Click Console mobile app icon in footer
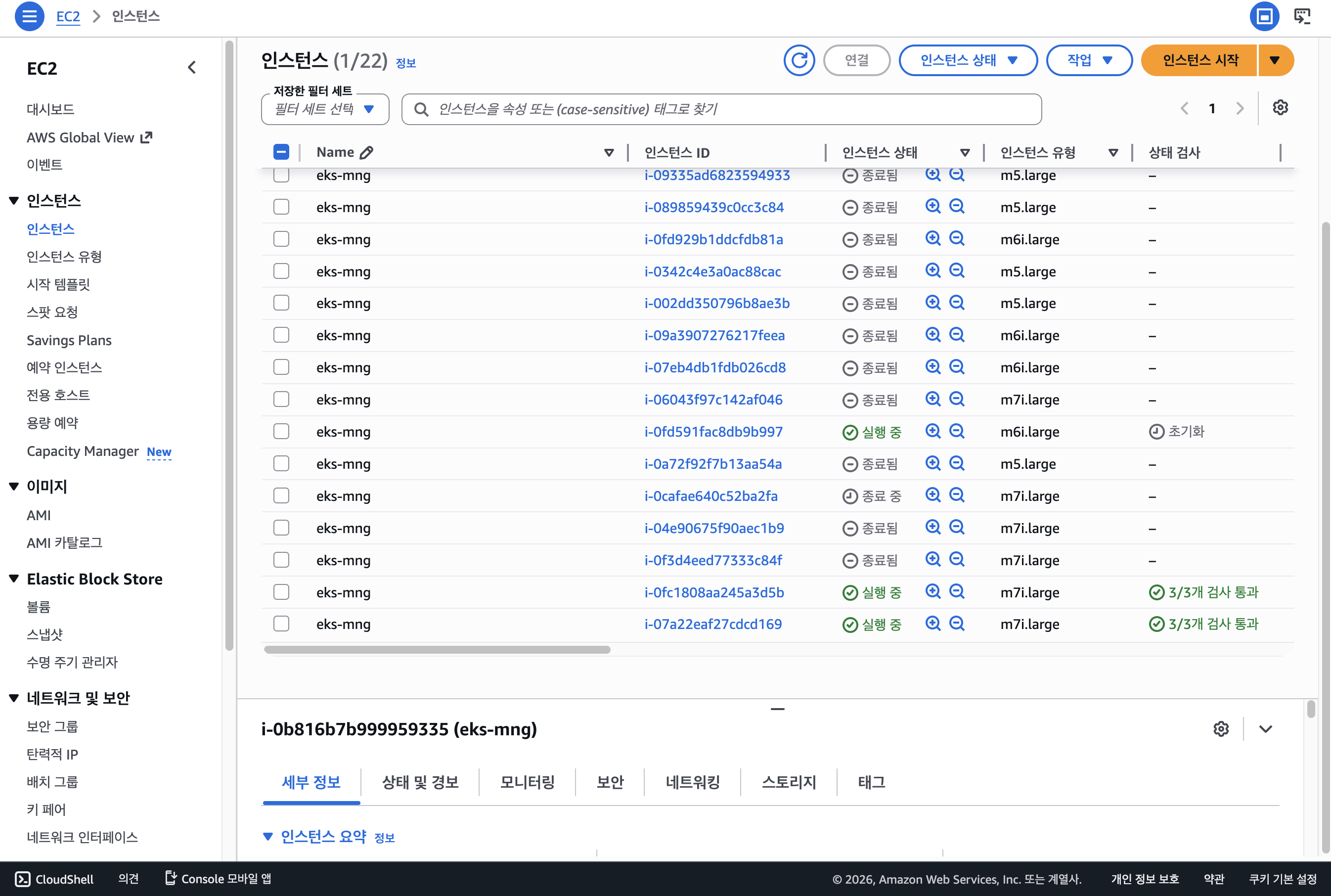1331x896 pixels. click(x=170, y=878)
